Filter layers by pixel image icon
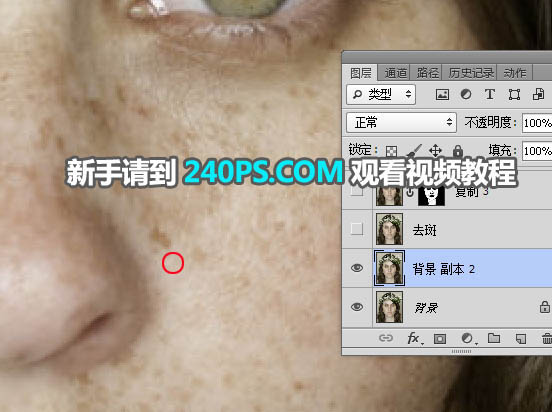Screen dimensions: 552x412 pos(442,94)
